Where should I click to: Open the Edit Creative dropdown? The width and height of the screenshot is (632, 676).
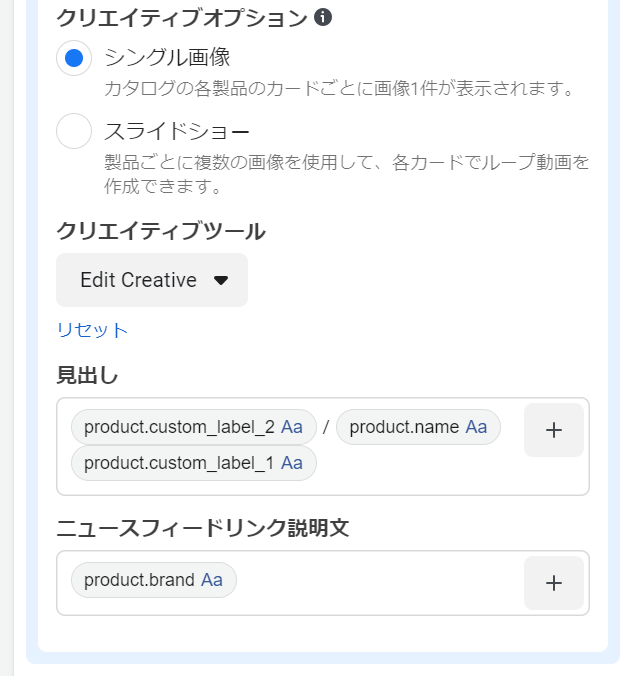[x=138, y=280]
